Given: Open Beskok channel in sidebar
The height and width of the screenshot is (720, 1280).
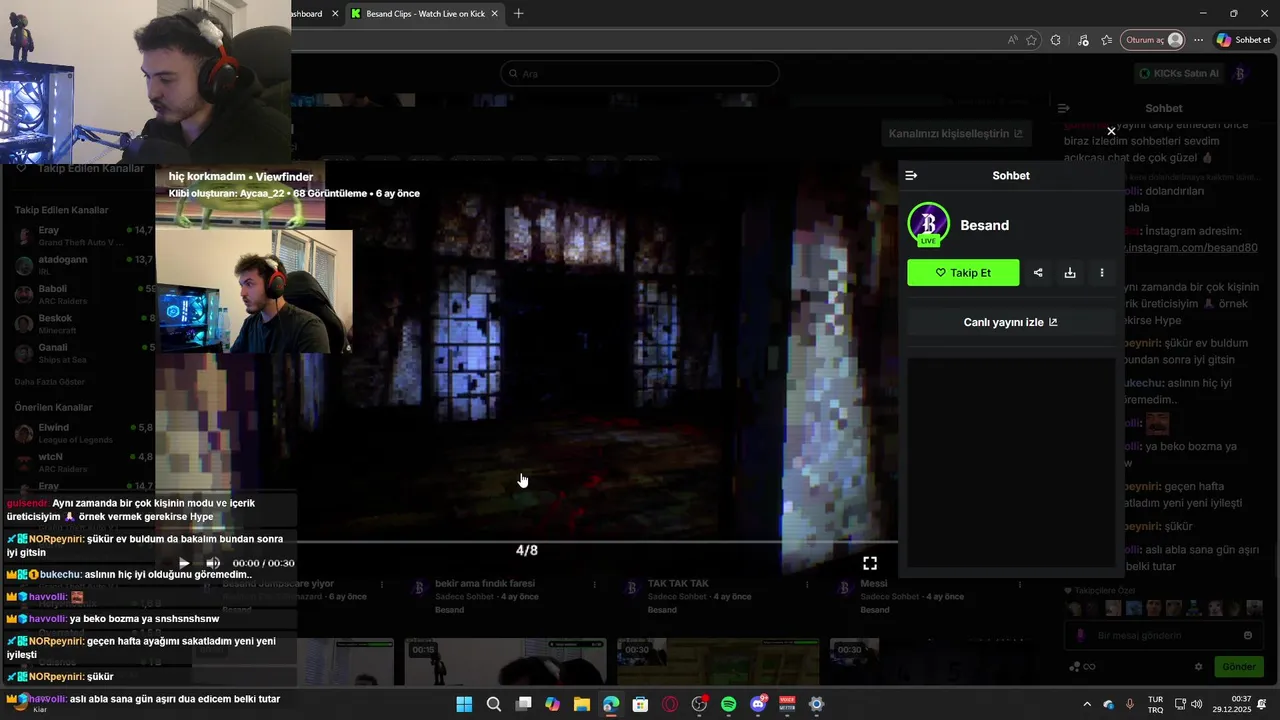Looking at the screenshot, I should pos(84,323).
